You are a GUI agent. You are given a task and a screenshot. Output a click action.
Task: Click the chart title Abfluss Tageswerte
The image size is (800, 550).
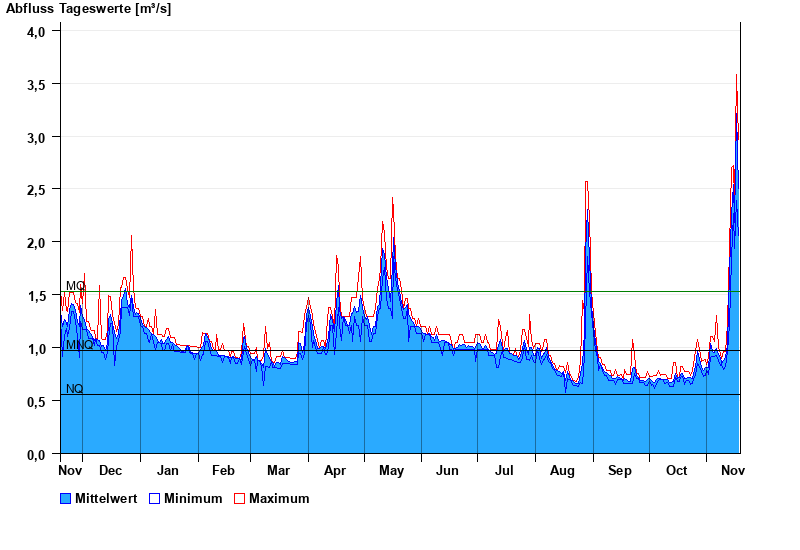pyautogui.click(x=88, y=9)
